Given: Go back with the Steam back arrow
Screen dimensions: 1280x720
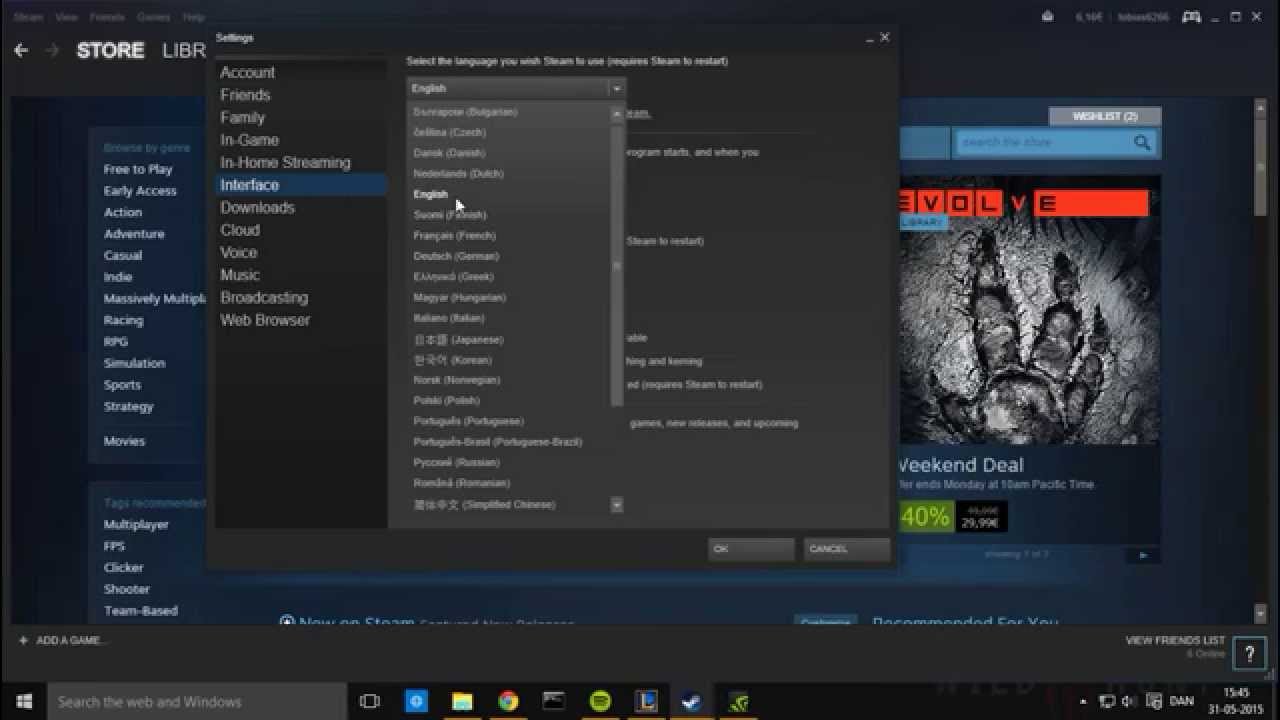Looking at the screenshot, I should coord(21,50).
